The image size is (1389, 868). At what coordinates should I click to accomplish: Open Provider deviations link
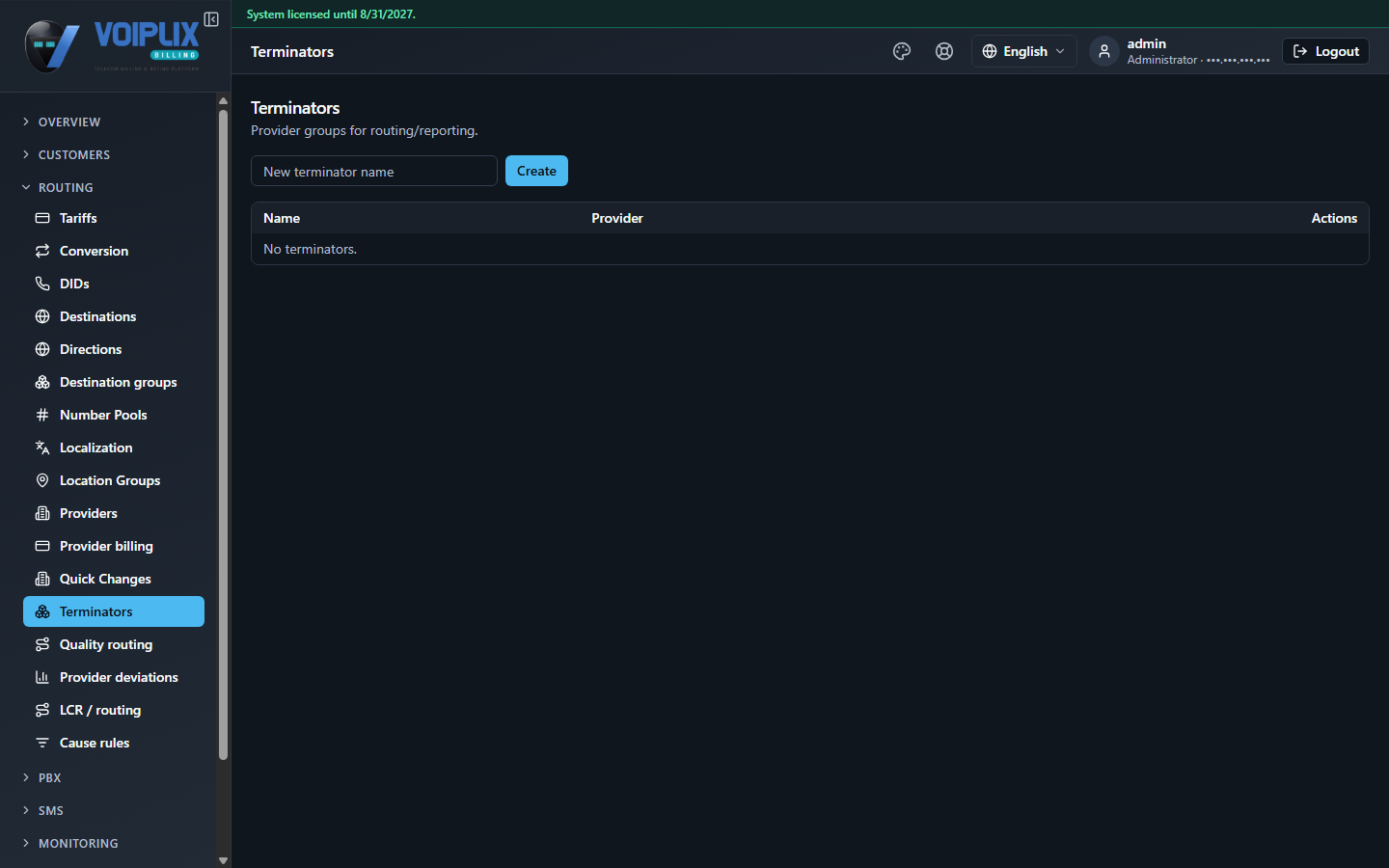tap(114, 677)
